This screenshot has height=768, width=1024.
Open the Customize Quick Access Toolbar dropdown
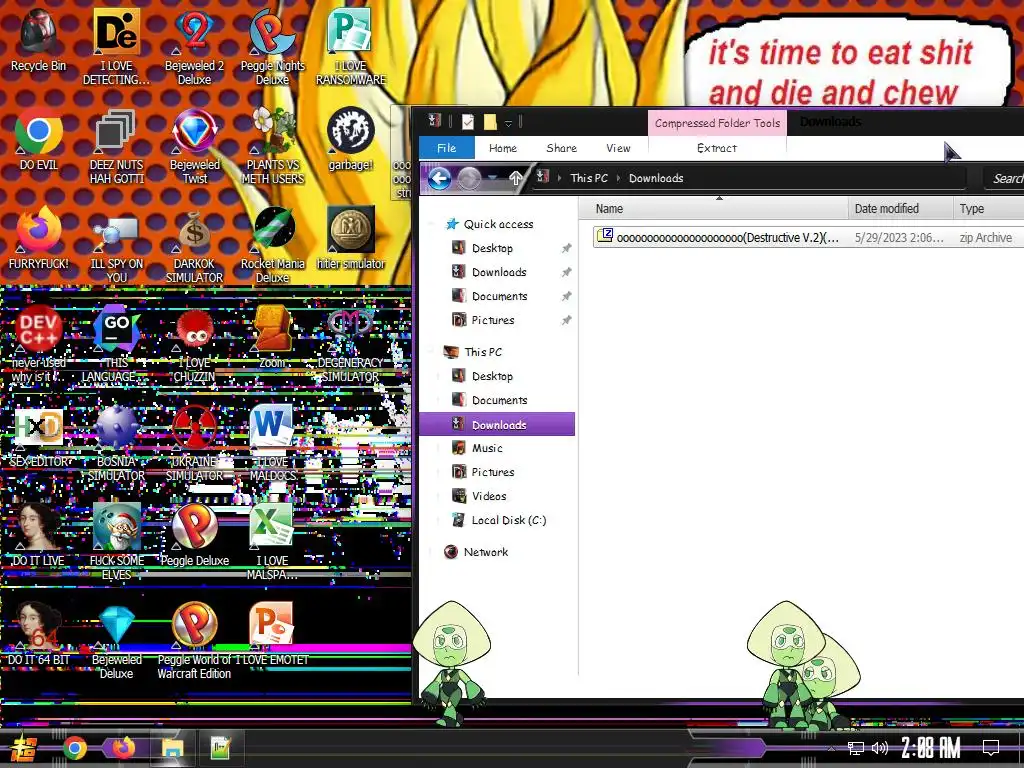click(508, 123)
